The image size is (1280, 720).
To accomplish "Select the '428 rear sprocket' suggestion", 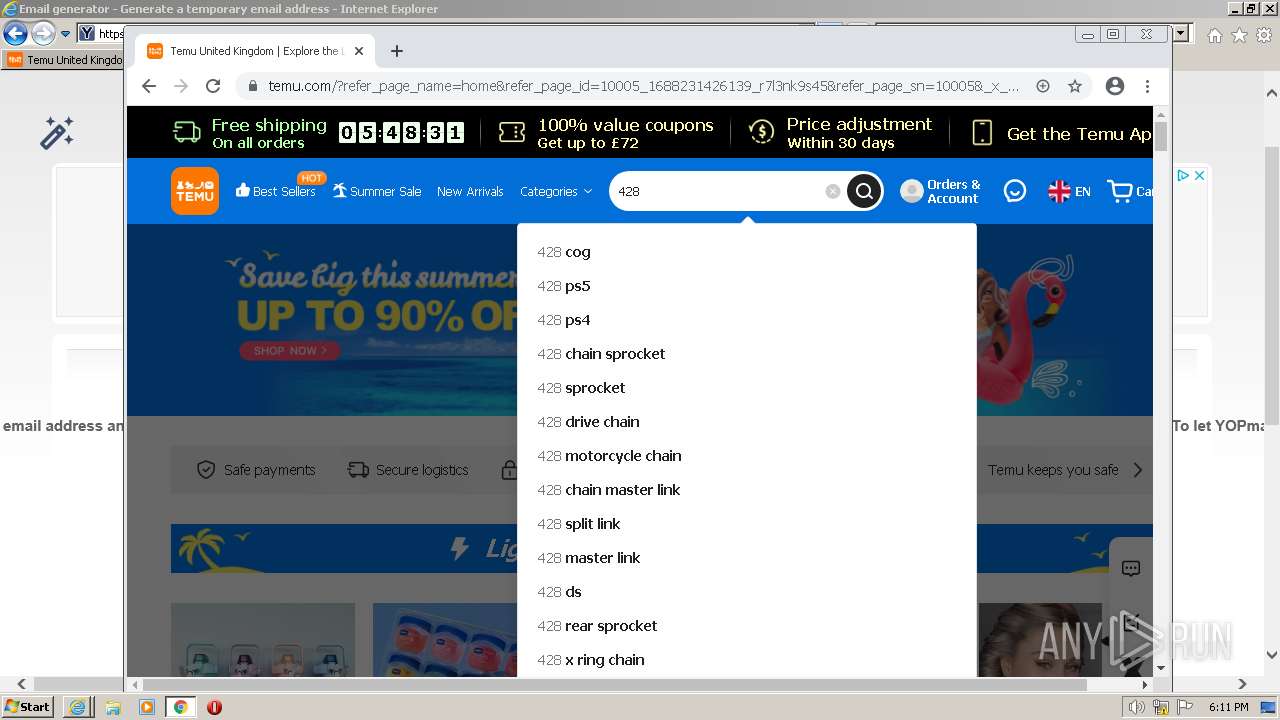I will (x=746, y=626).
